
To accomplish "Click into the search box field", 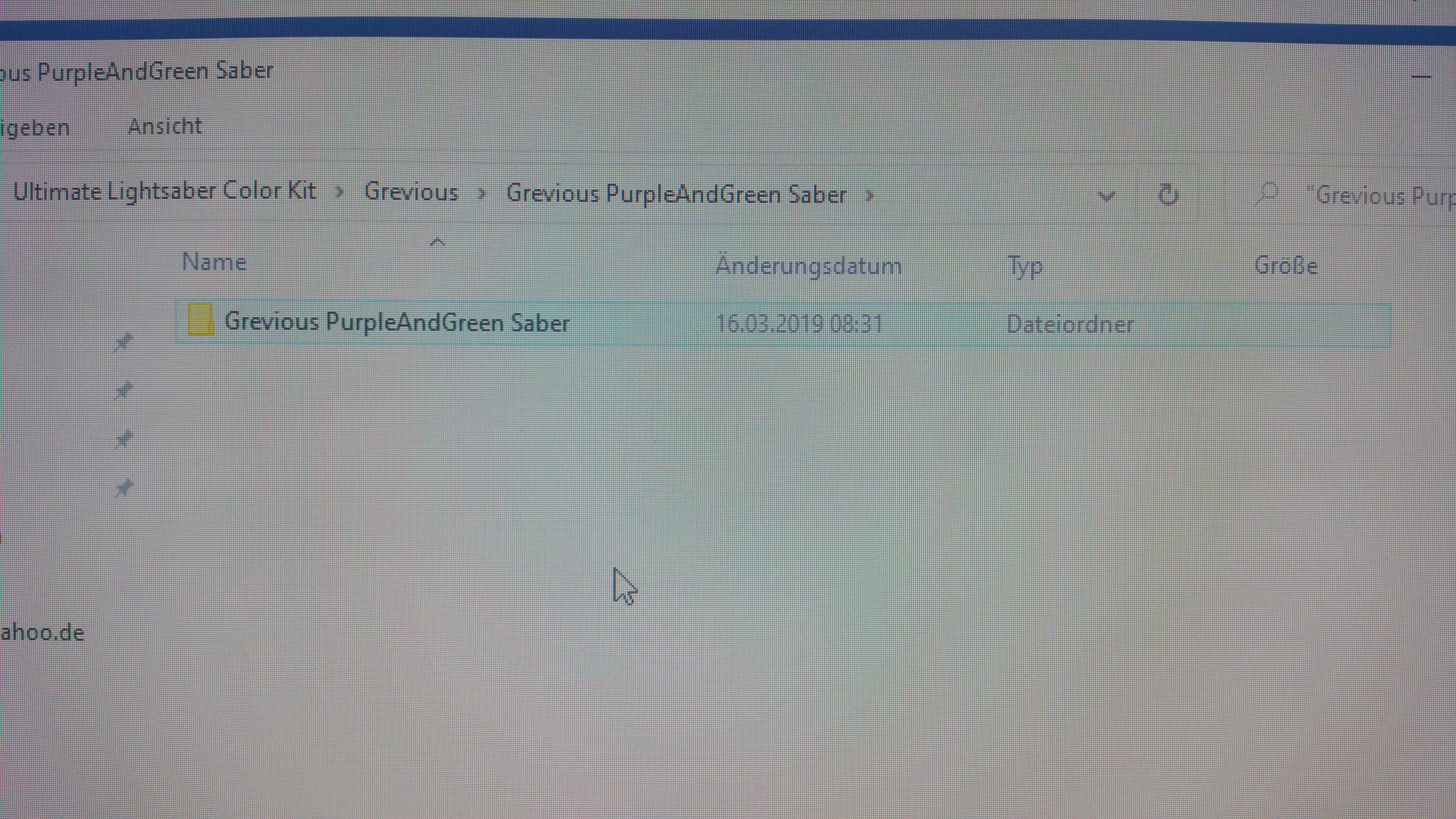I will coord(1379,196).
